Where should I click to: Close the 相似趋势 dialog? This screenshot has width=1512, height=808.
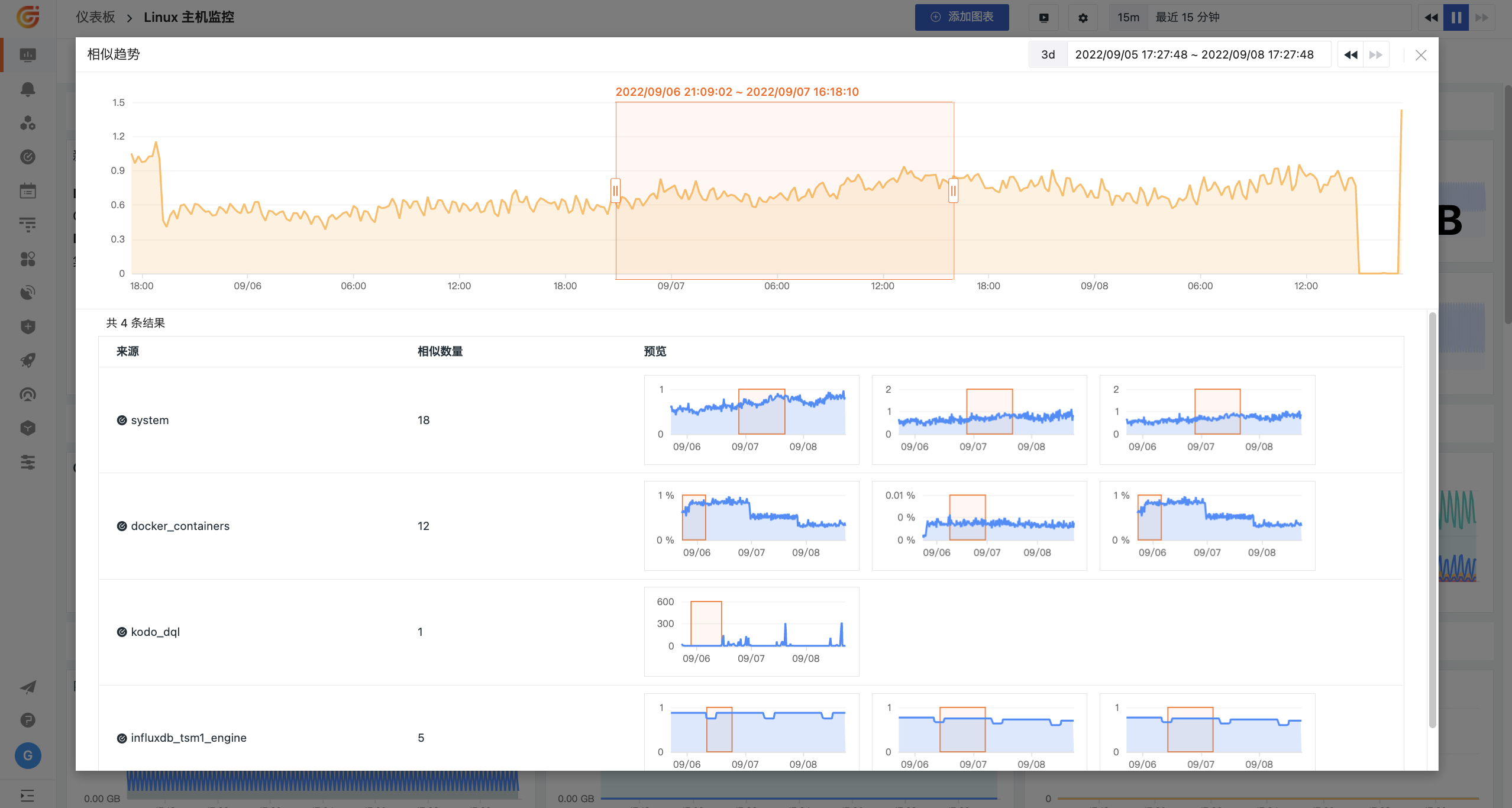click(x=1421, y=55)
